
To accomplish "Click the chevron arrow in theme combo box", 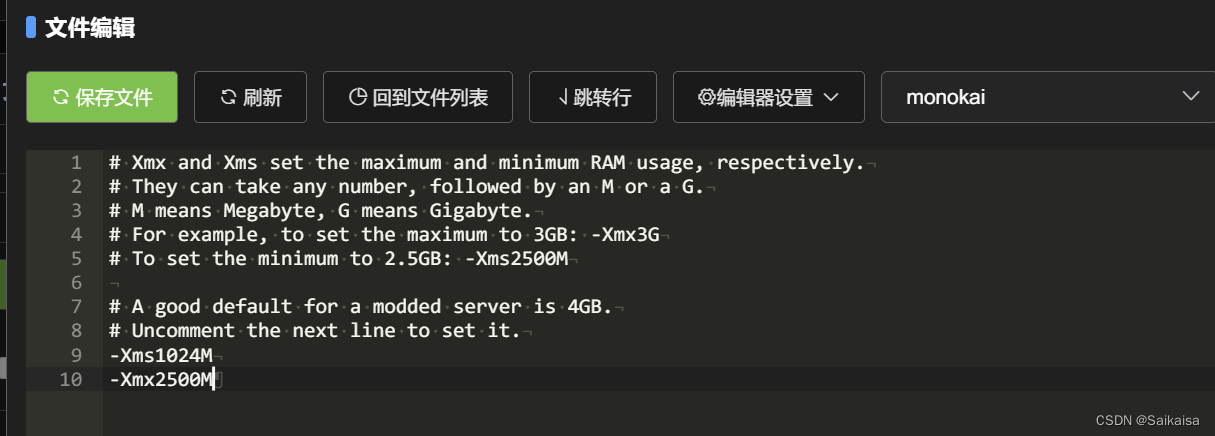I will click(x=1190, y=96).
